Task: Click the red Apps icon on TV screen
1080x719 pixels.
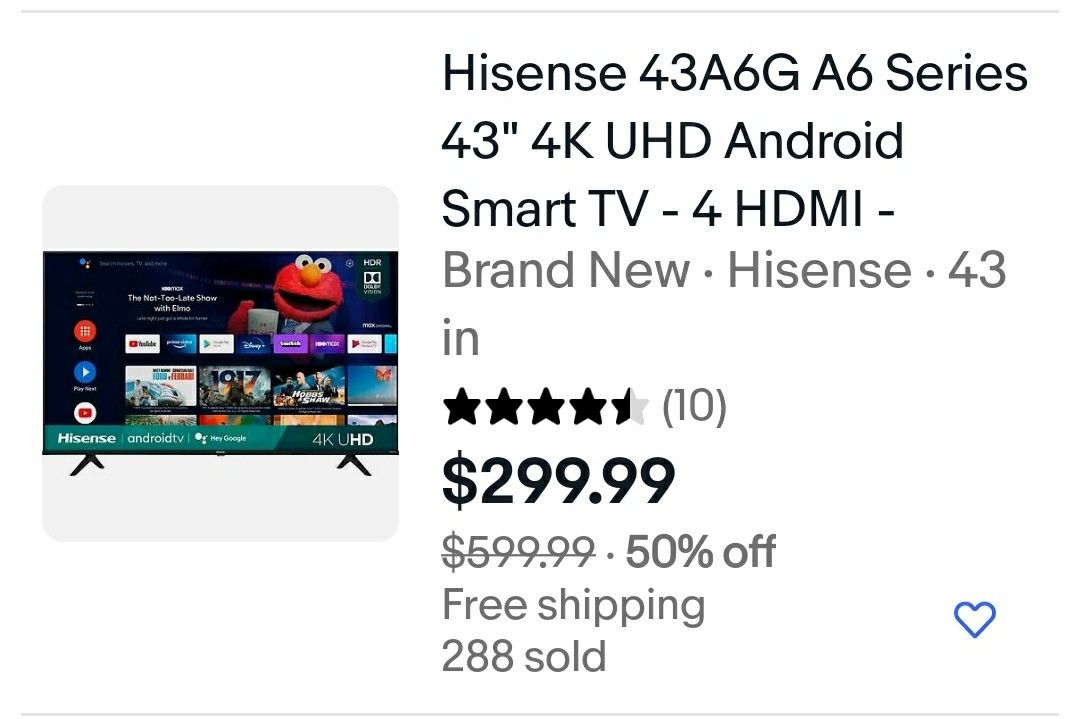Action: pos(85,331)
